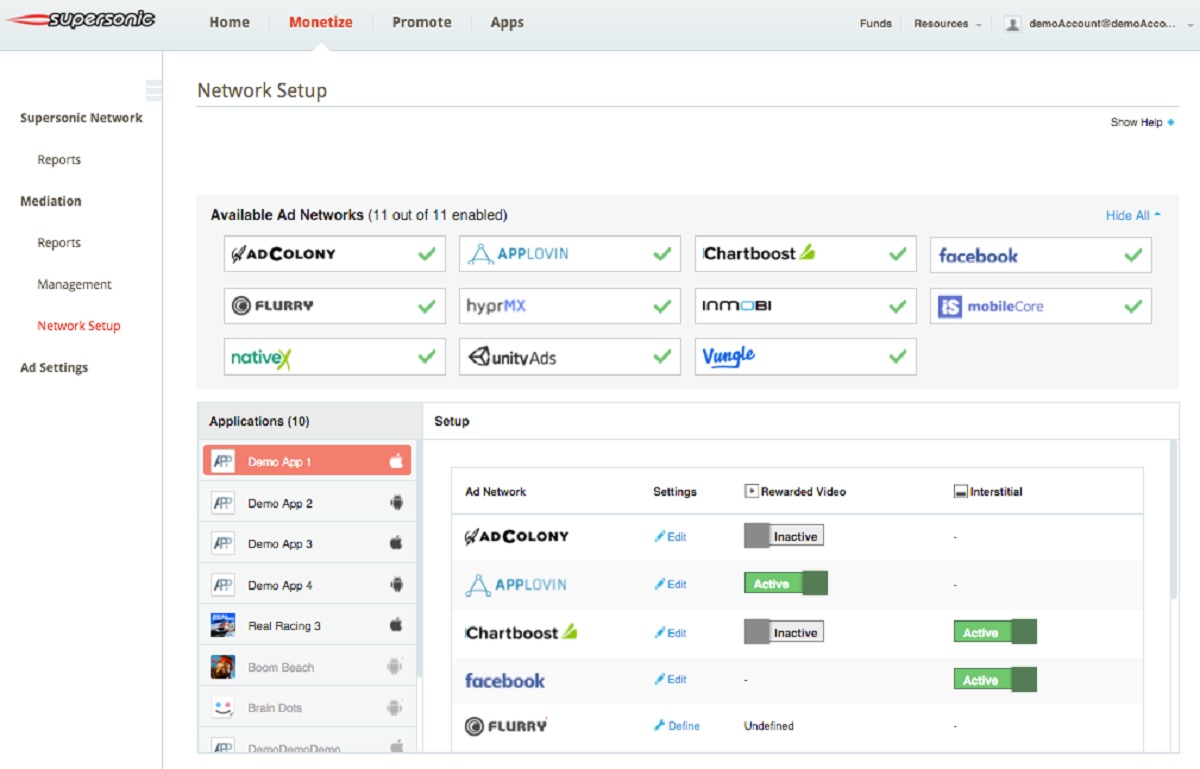Open the Promote tab
Image resolution: width=1200 pixels, height=769 pixels.
pyautogui.click(x=421, y=22)
